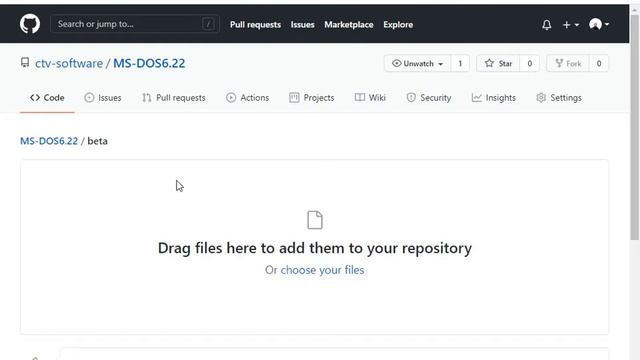Select the Code tab

(47, 98)
